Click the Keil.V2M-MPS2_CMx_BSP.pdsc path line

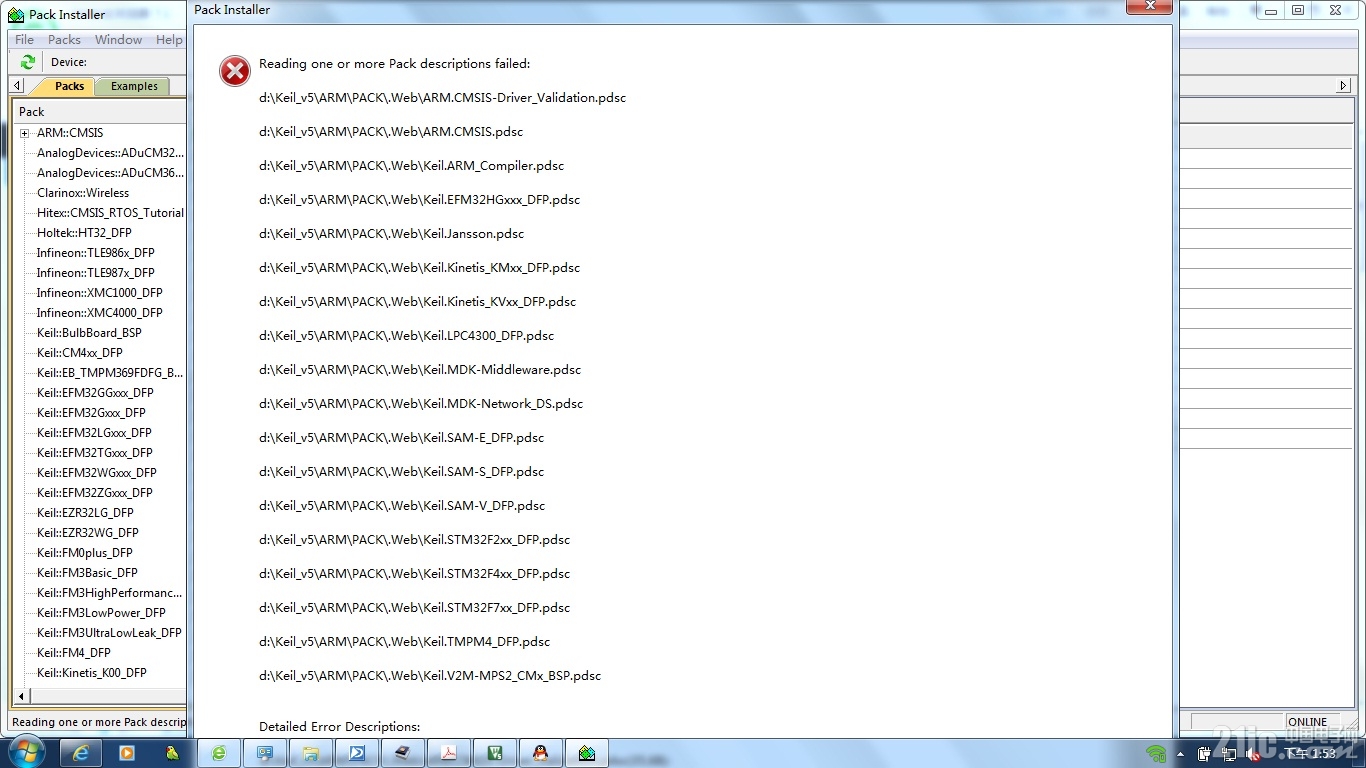click(x=430, y=676)
